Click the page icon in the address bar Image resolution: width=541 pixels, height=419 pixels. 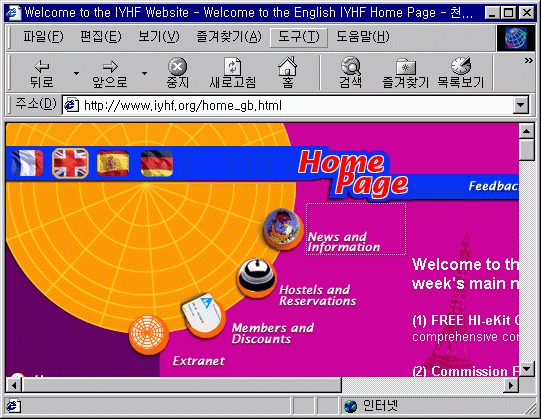[x=71, y=105]
